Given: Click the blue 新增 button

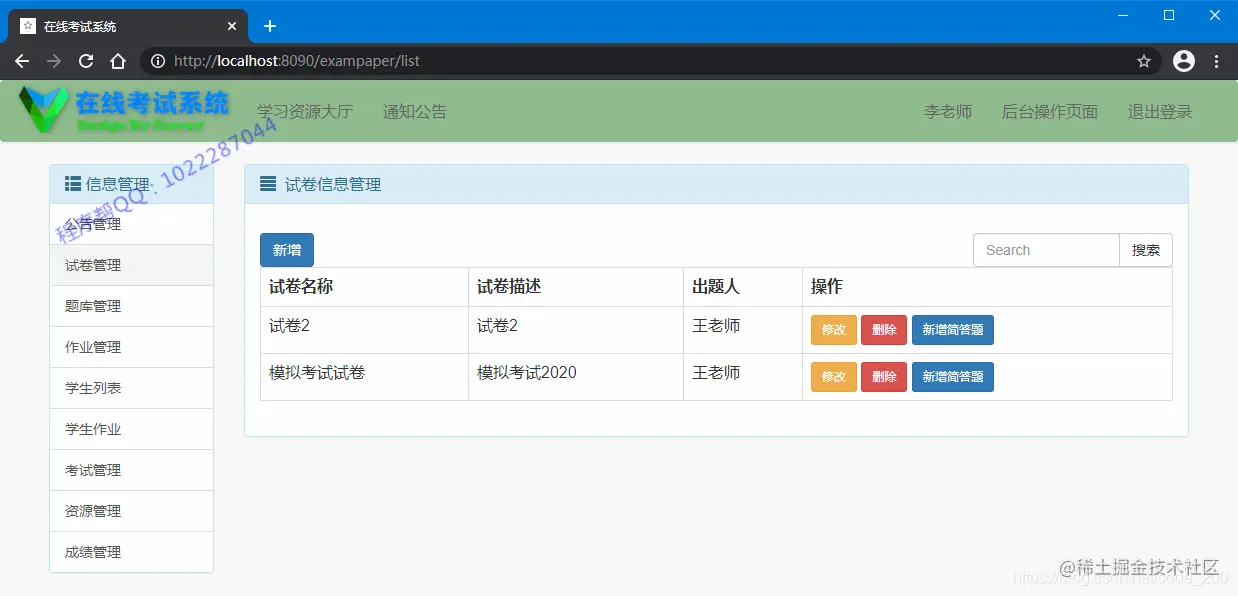Looking at the screenshot, I should [x=286, y=249].
